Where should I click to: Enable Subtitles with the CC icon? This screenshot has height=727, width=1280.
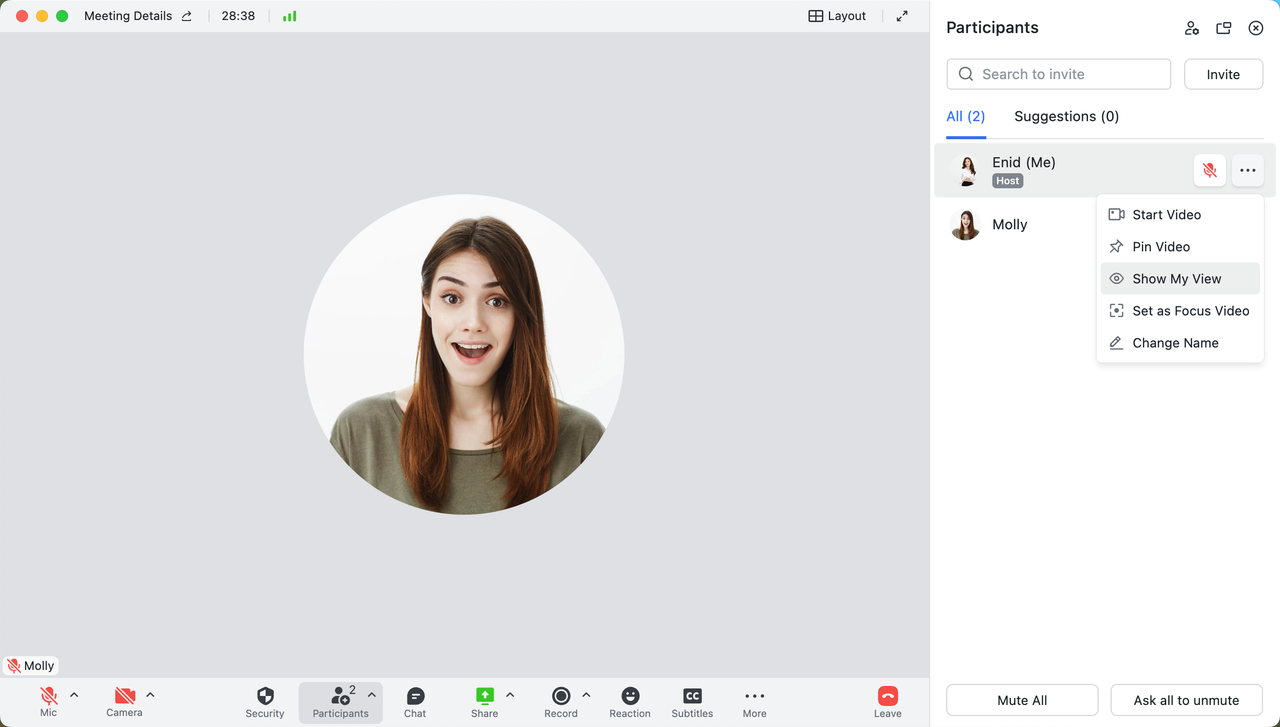click(x=691, y=700)
